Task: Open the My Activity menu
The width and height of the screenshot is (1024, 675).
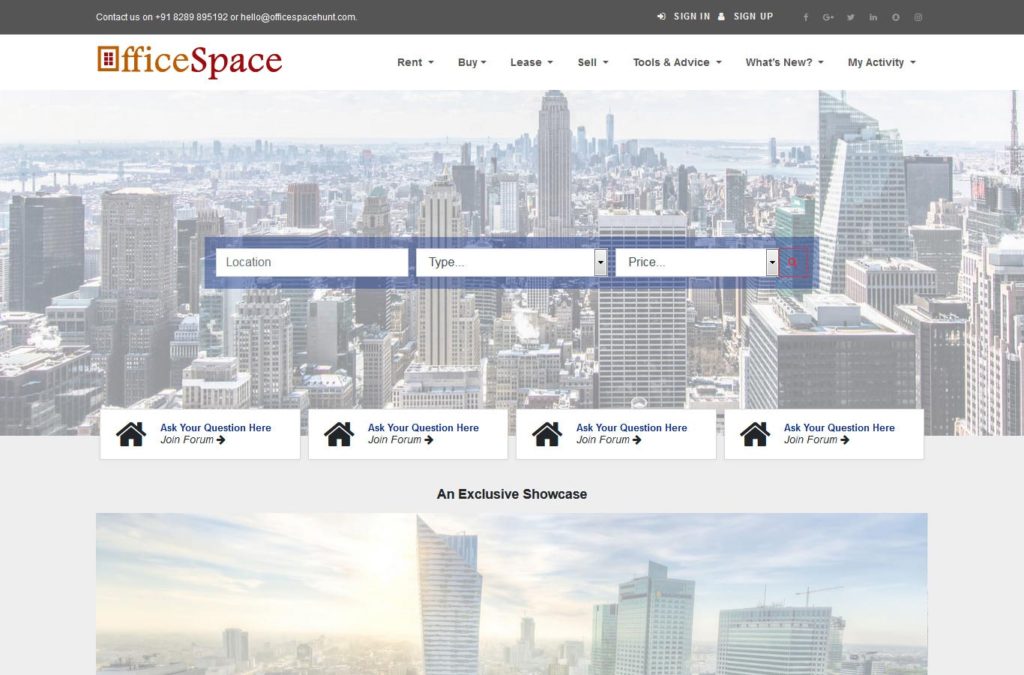Action: point(881,62)
